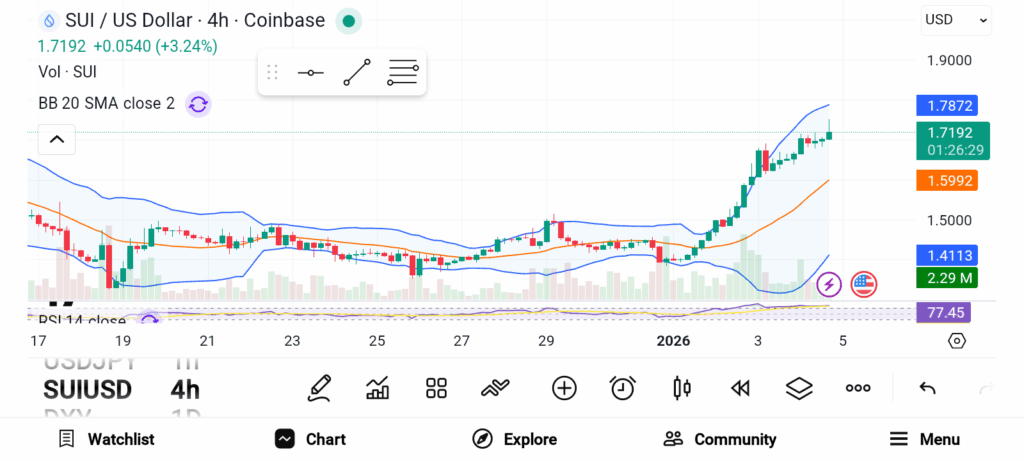The image size is (1024, 461).
Task: Toggle the green market status indicator
Action: [x=348, y=20]
